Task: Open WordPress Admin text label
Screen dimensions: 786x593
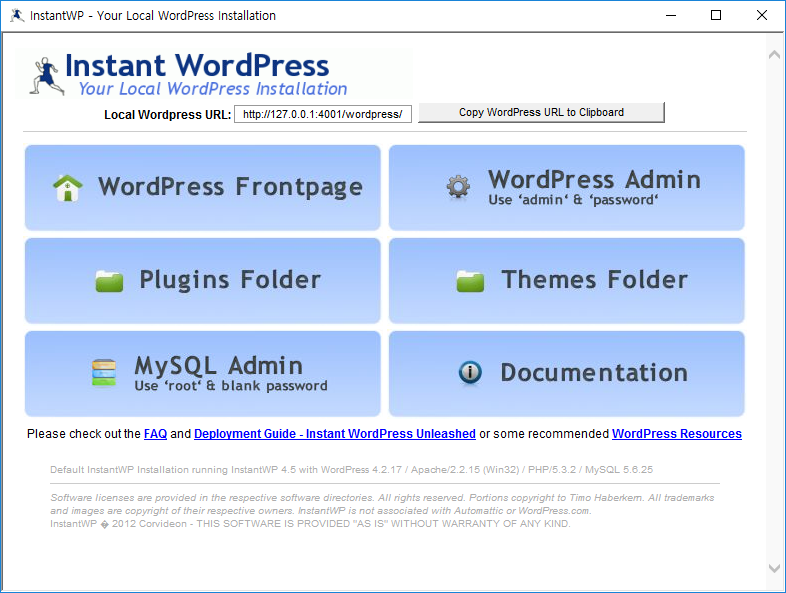Action: [594, 180]
